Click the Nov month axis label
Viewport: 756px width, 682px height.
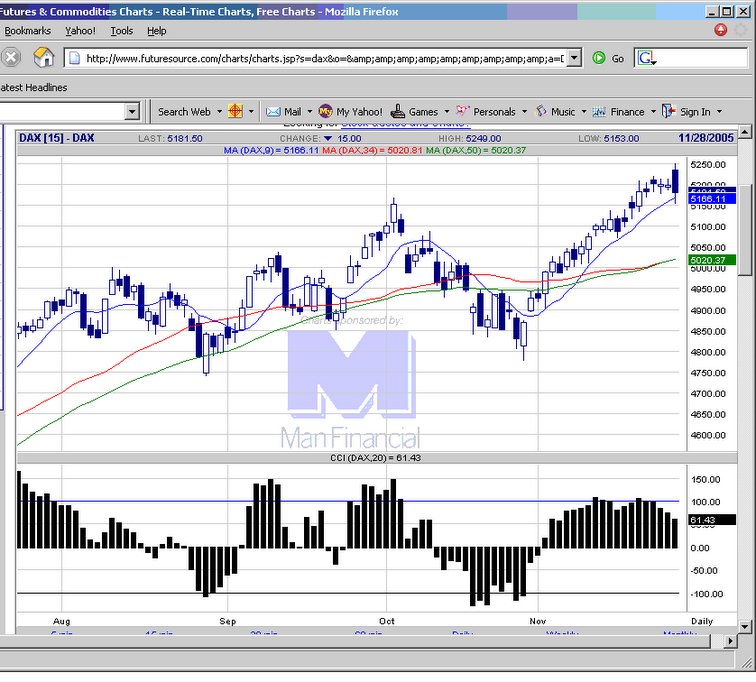[x=538, y=621]
